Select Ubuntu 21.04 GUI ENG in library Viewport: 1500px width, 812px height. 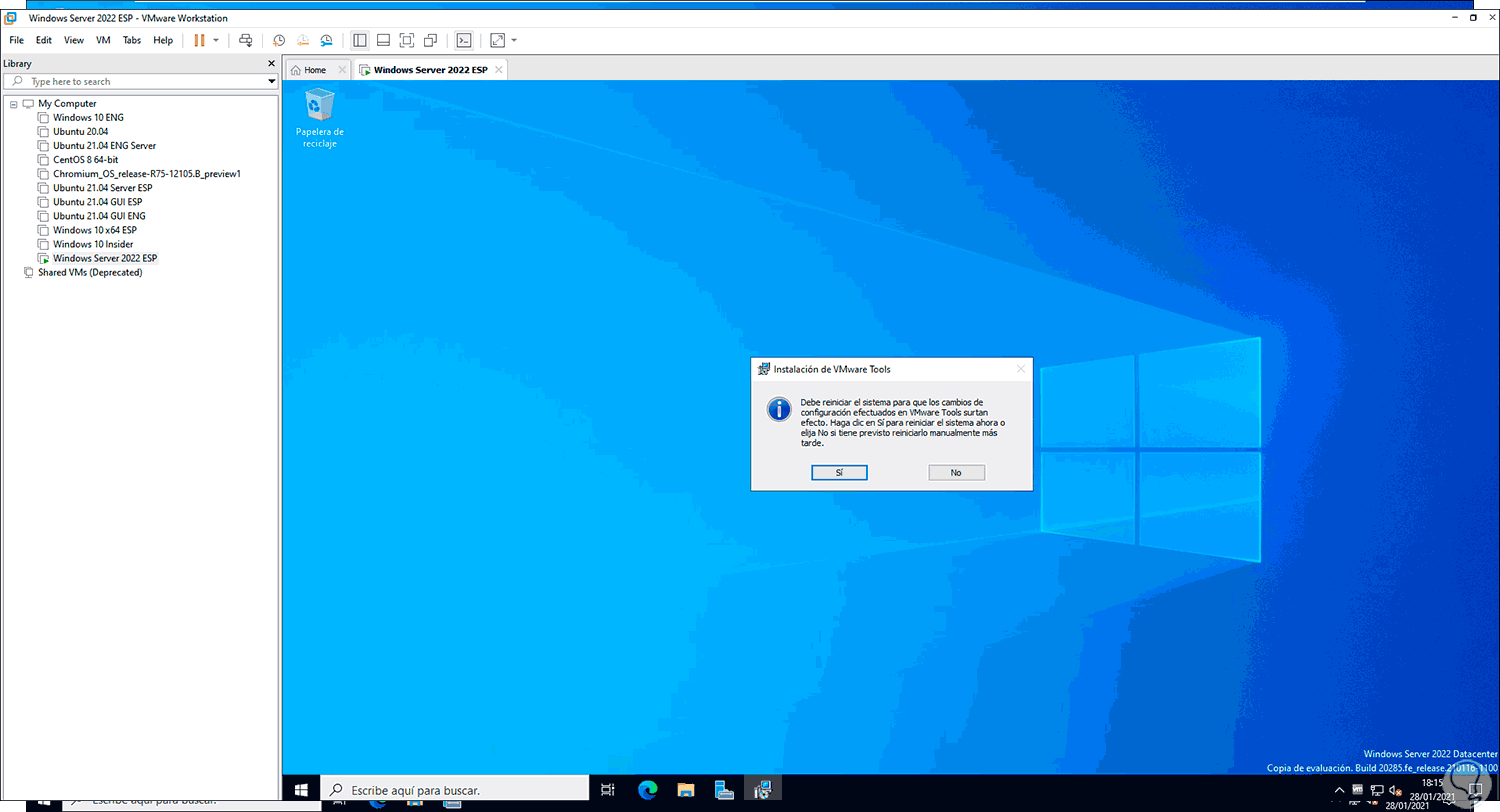(x=99, y=216)
